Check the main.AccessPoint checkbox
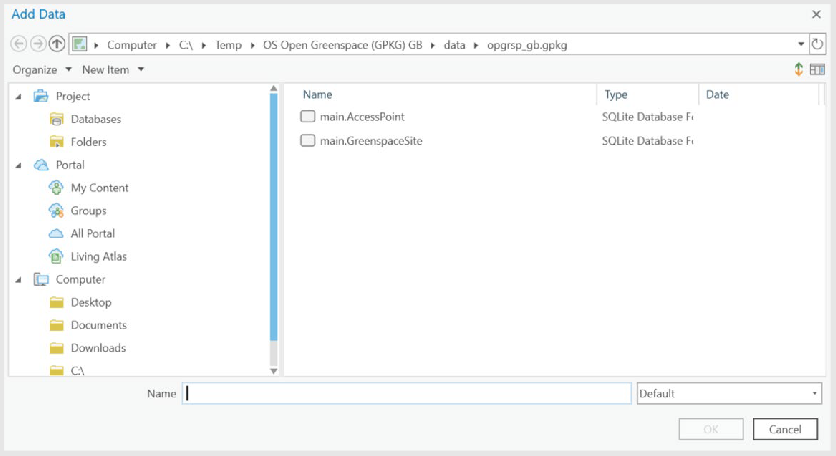 click(x=308, y=116)
